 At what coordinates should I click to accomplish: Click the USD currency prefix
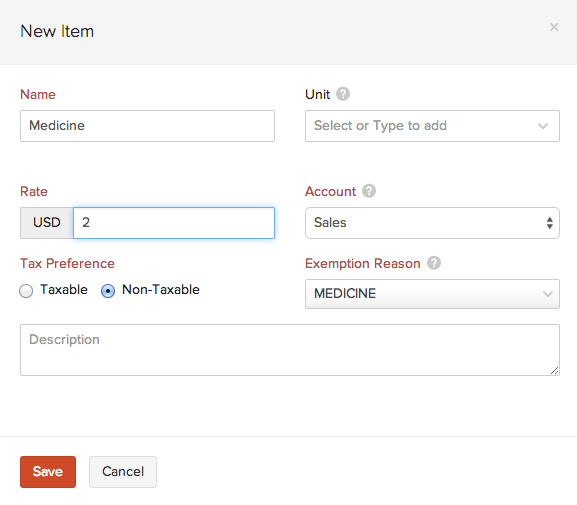(x=47, y=223)
